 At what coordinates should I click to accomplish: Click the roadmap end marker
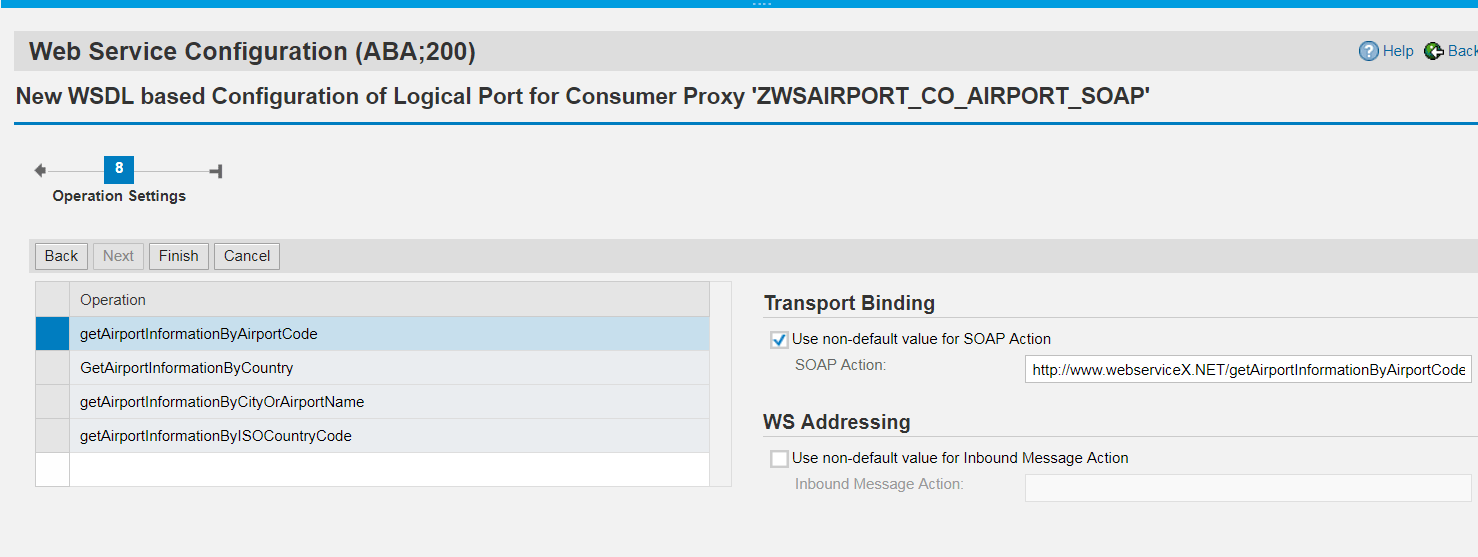point(216,171)
